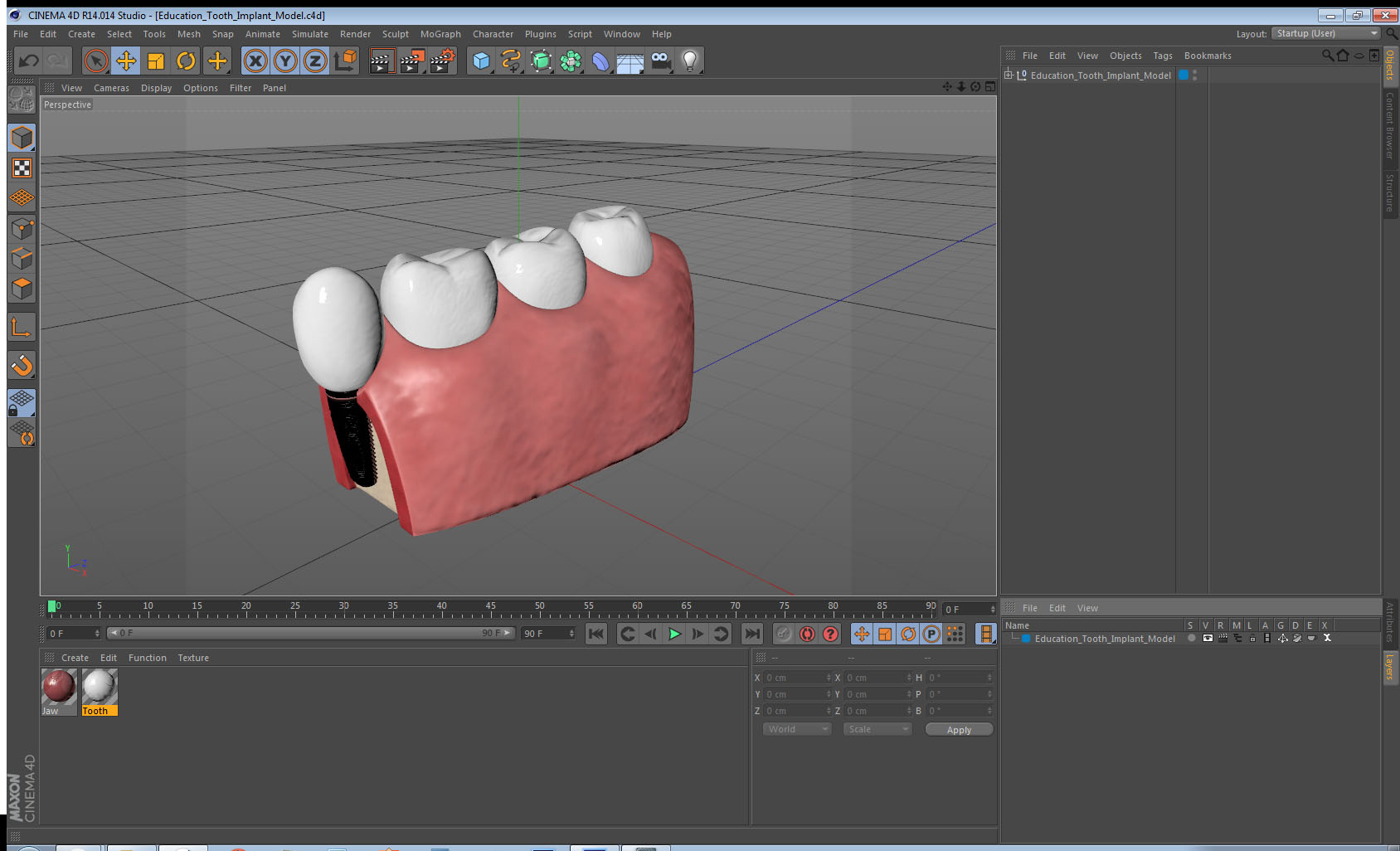This screenshot has height=851, width=1400.
Task: Open the Mesh menu
Action: 188,34
